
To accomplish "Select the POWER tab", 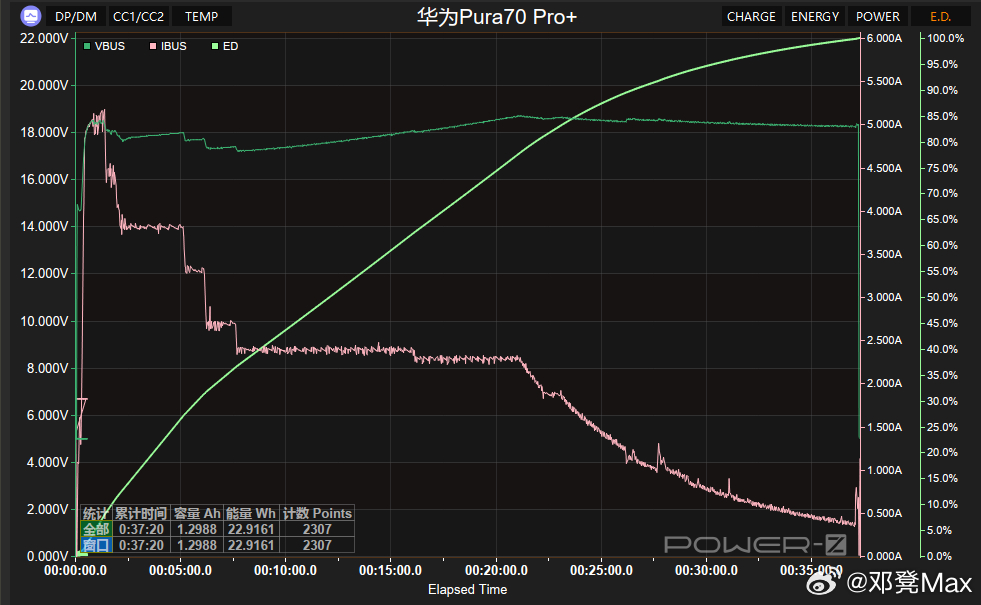I will (x=878, y=16).
